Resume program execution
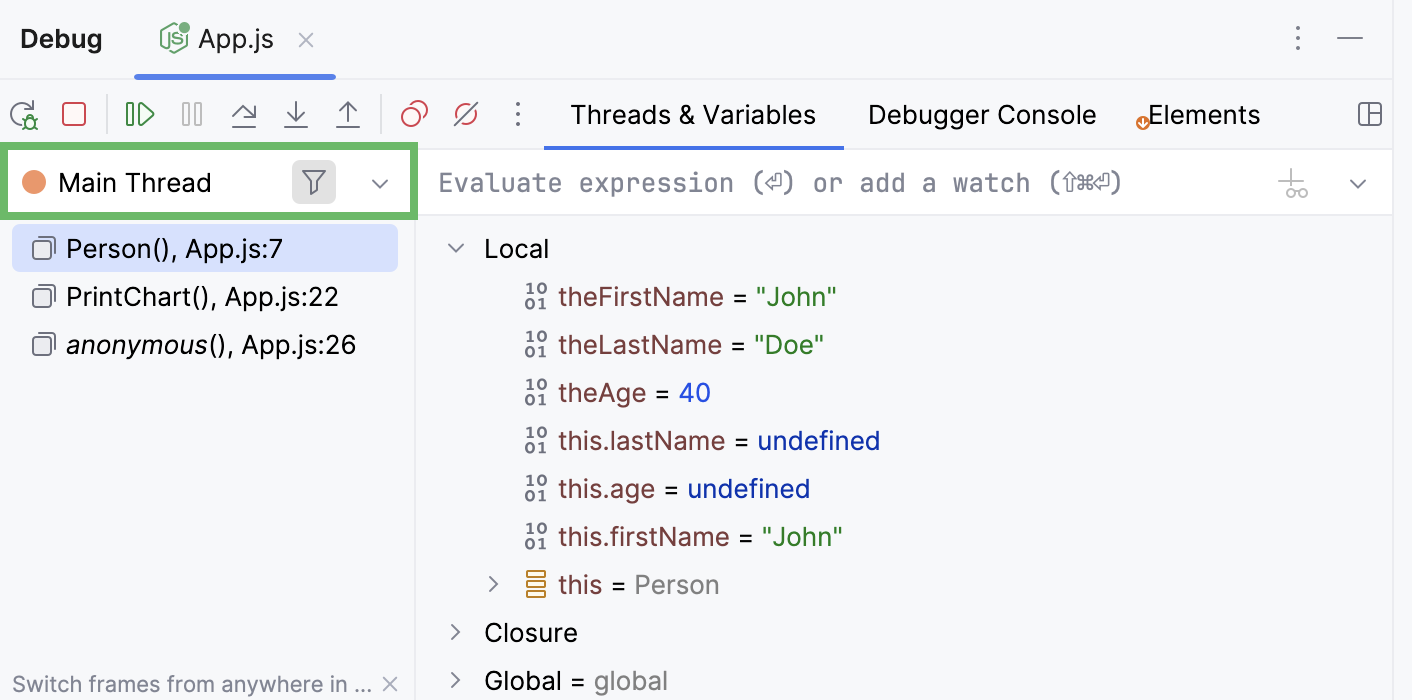This screenshot has width=1412, height=700. [140, 114]
